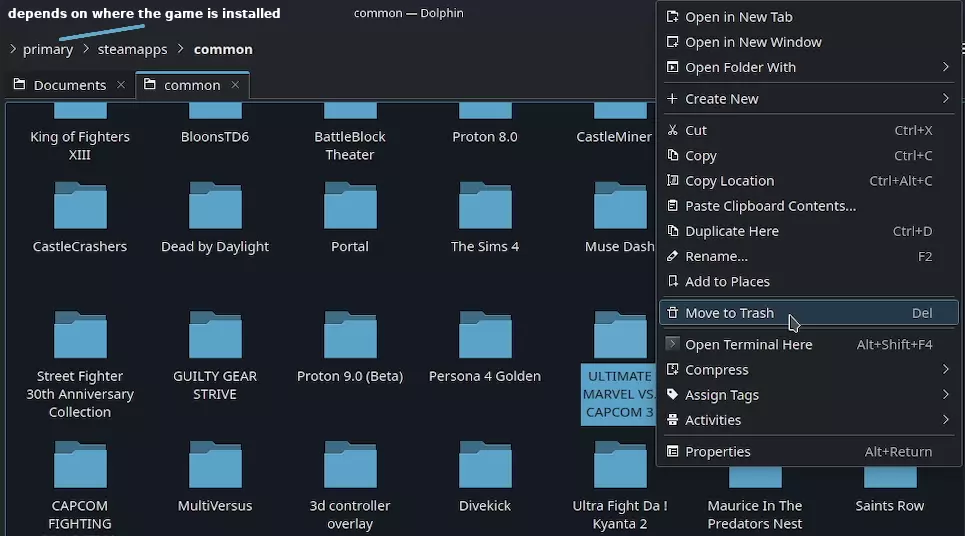Choose Move to Trash
Image resolution: width=965 pixels, height=536 pixels.
pos(809,313)
